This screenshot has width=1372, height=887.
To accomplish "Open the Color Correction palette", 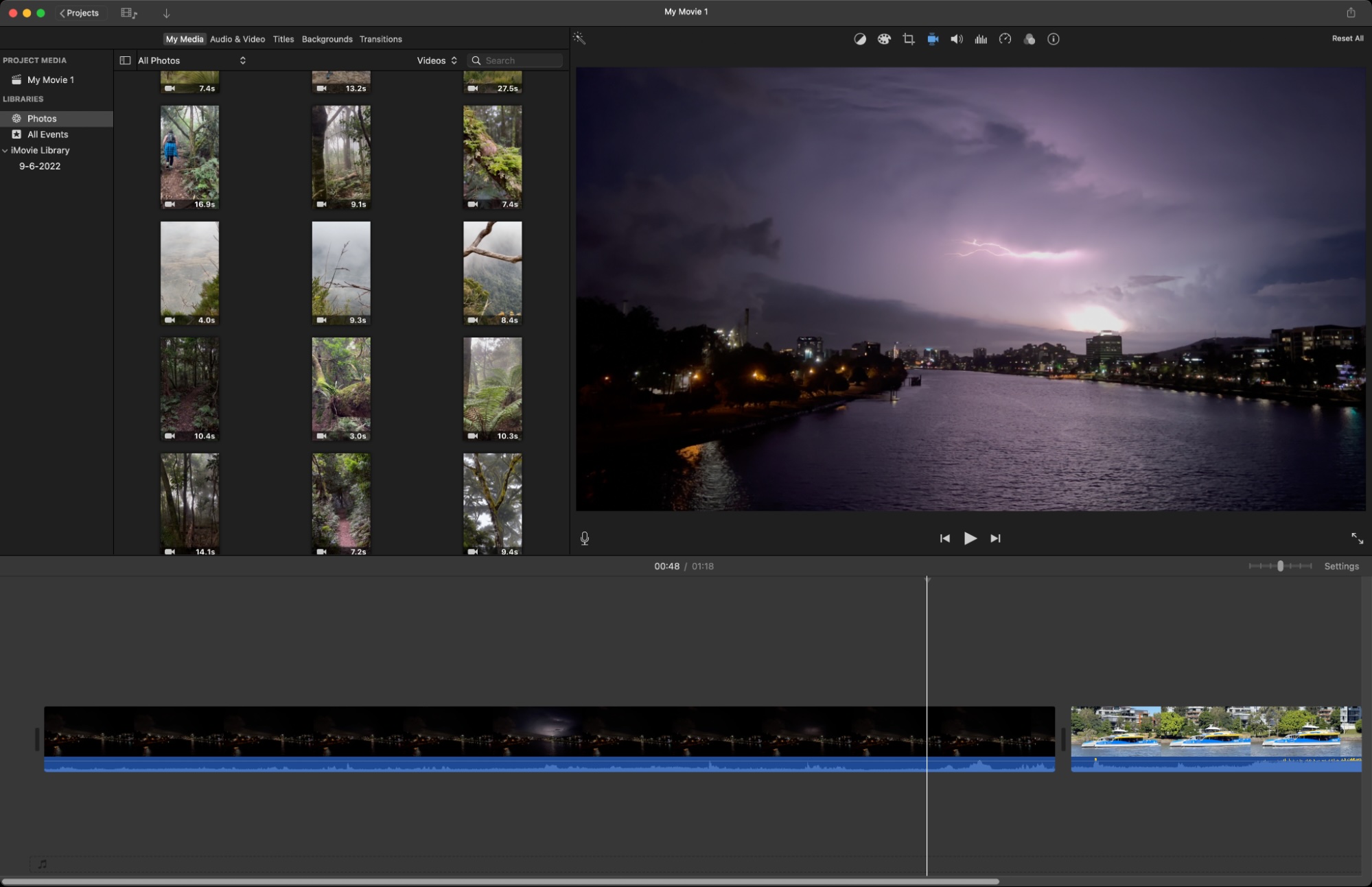I will point(884,39).
